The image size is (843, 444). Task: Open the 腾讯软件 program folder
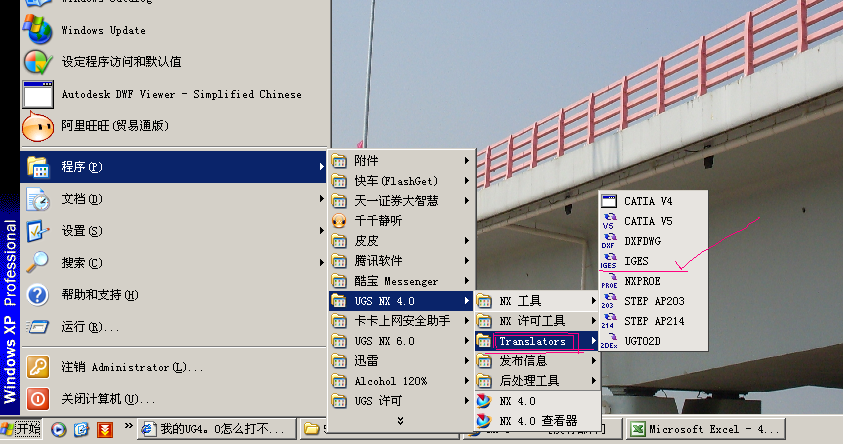click(402, 261)
